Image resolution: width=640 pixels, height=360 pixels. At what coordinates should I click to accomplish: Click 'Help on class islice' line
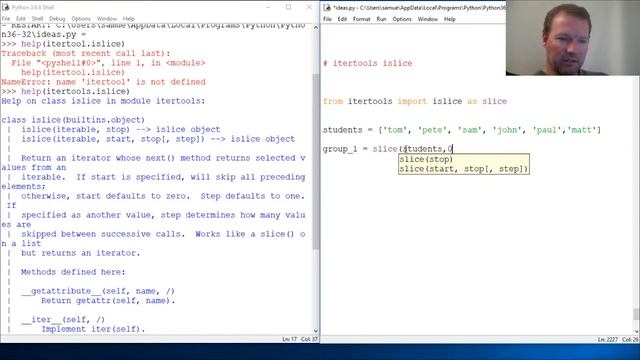pos(104,101)
